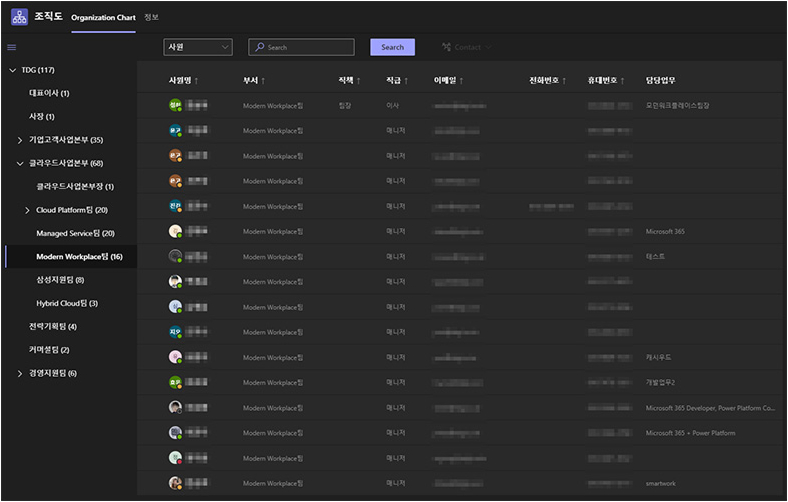Screen dimensions: 788x502
Task: Click the smartwork duty cell
Action: (x=661, y=483)
